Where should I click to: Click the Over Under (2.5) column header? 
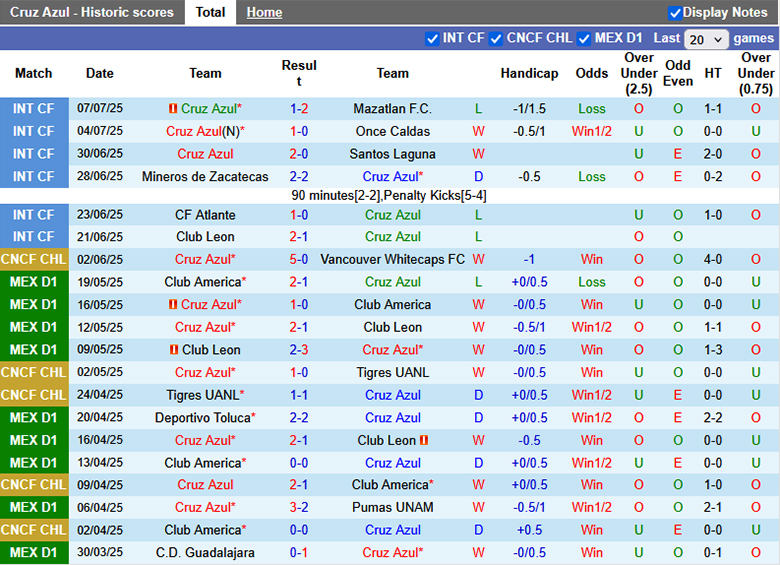click(x=639, y=73)
